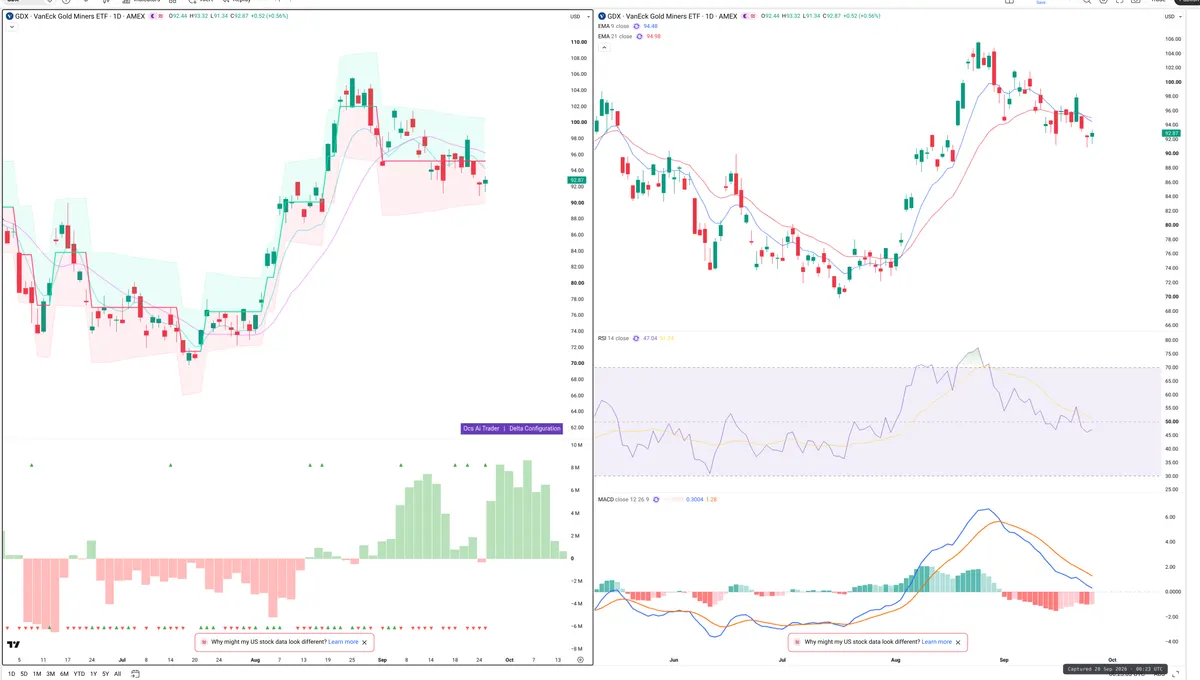Click Aug label on left time axis
The height and width of the screenshot is (680, 1200).
255,660
